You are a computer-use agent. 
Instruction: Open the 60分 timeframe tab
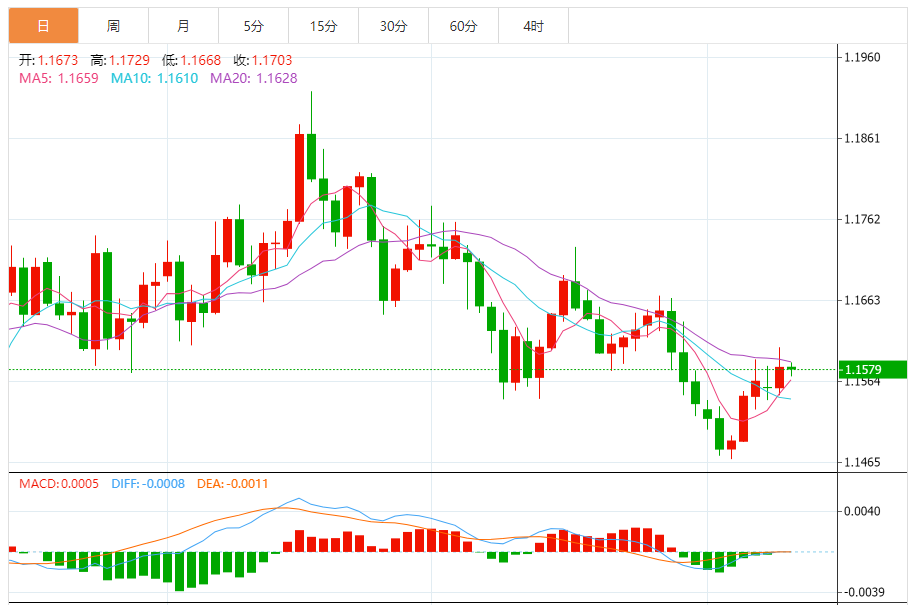463,26
